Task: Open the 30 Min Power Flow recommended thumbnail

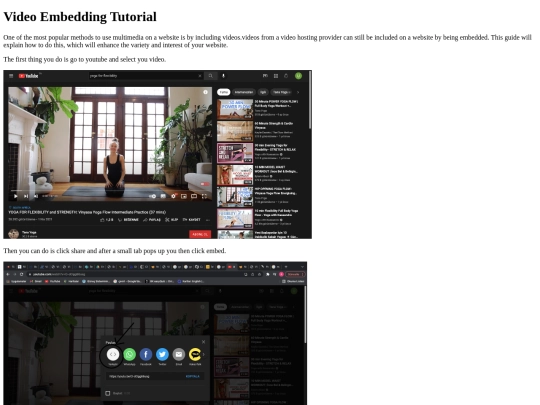Action: pos(235,109)
